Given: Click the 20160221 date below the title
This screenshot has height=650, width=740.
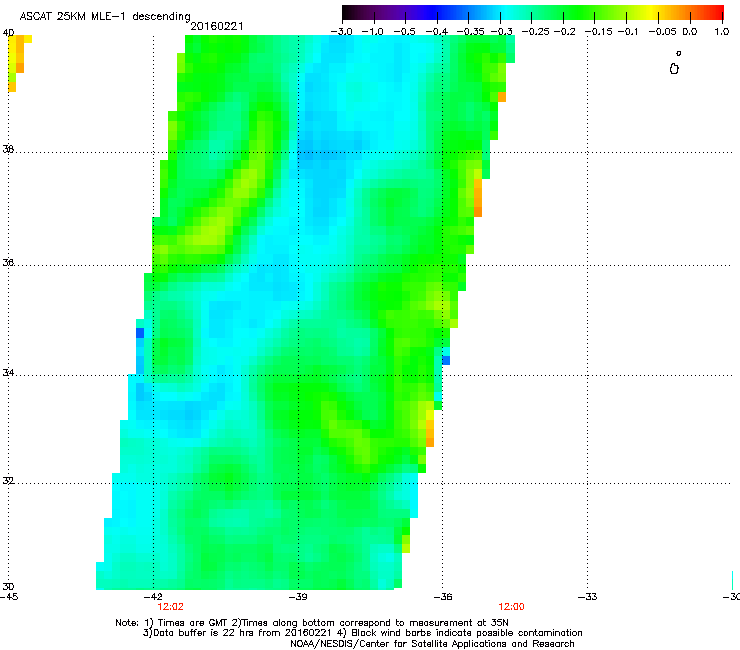Looking at the screenshot, I should click(217, 26).
